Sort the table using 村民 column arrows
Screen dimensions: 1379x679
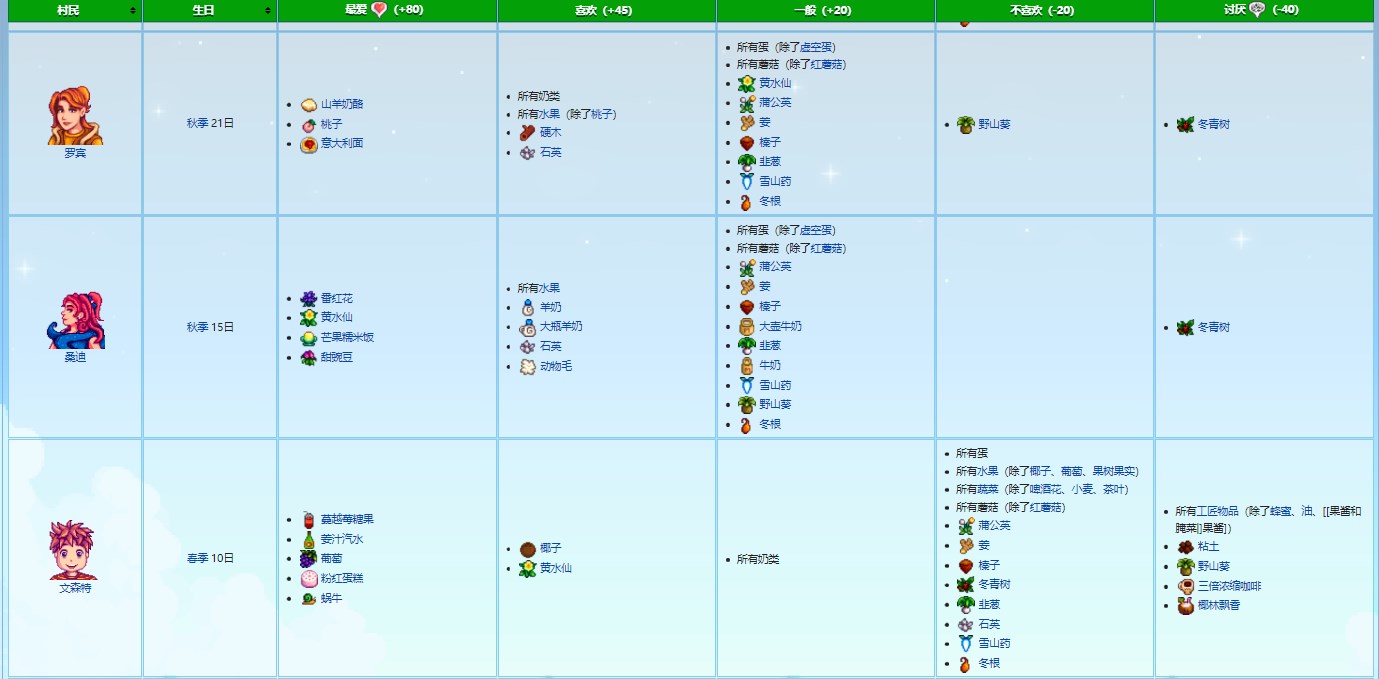133,10
